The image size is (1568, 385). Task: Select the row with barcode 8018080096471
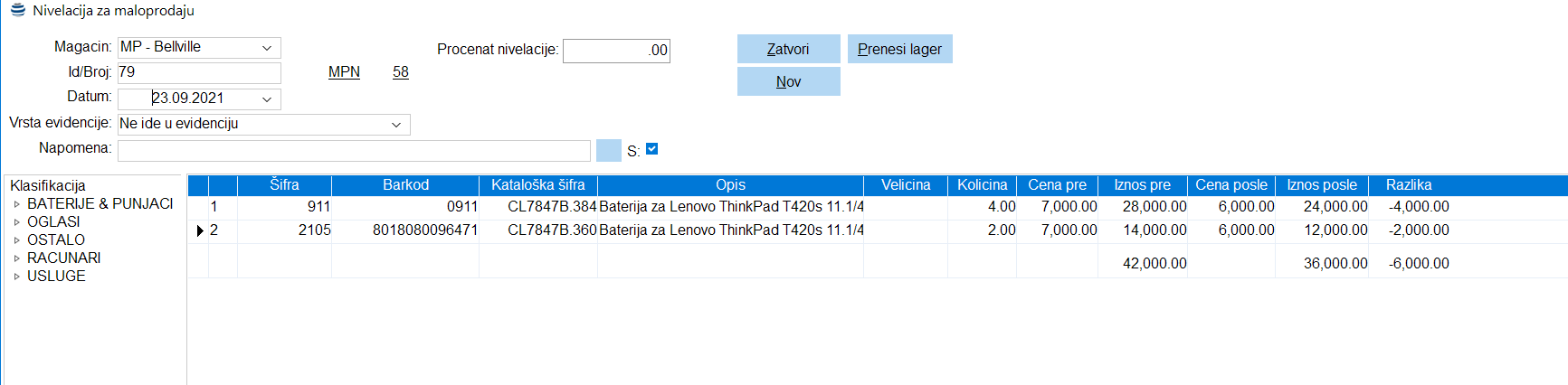(x=425, y=230)
